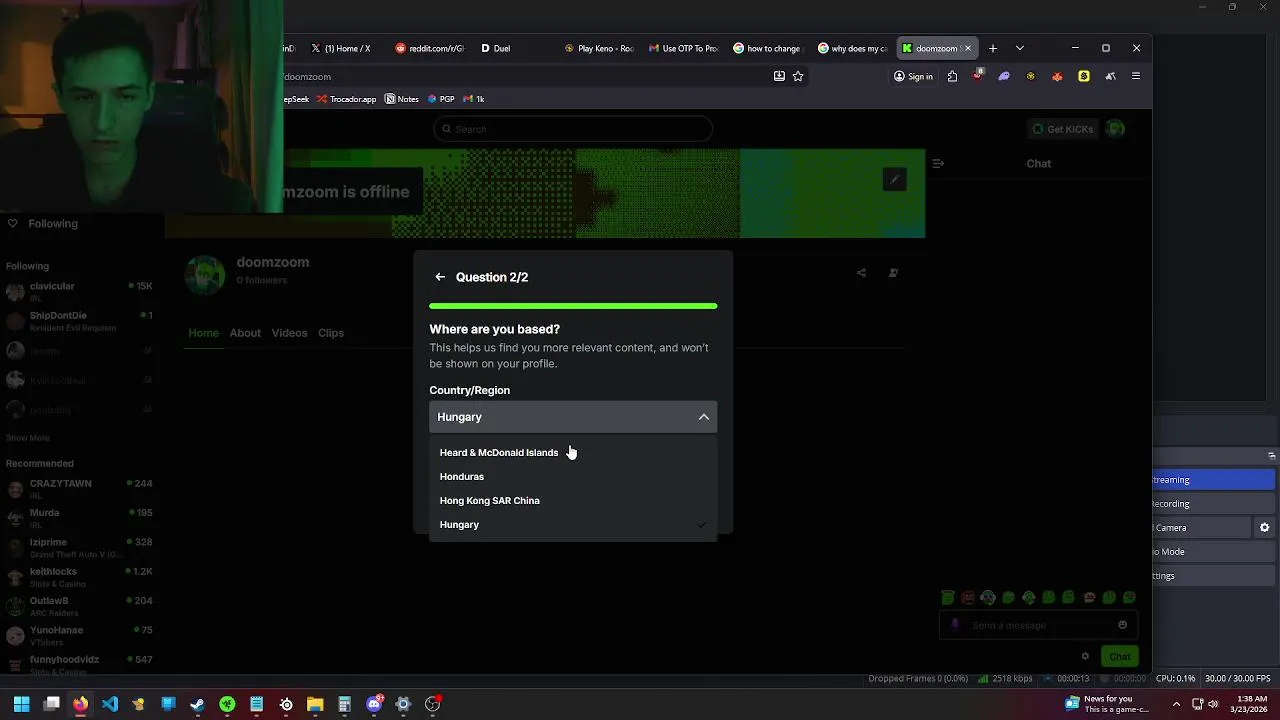Open YunoHanae recommended channel

point(80,635)
